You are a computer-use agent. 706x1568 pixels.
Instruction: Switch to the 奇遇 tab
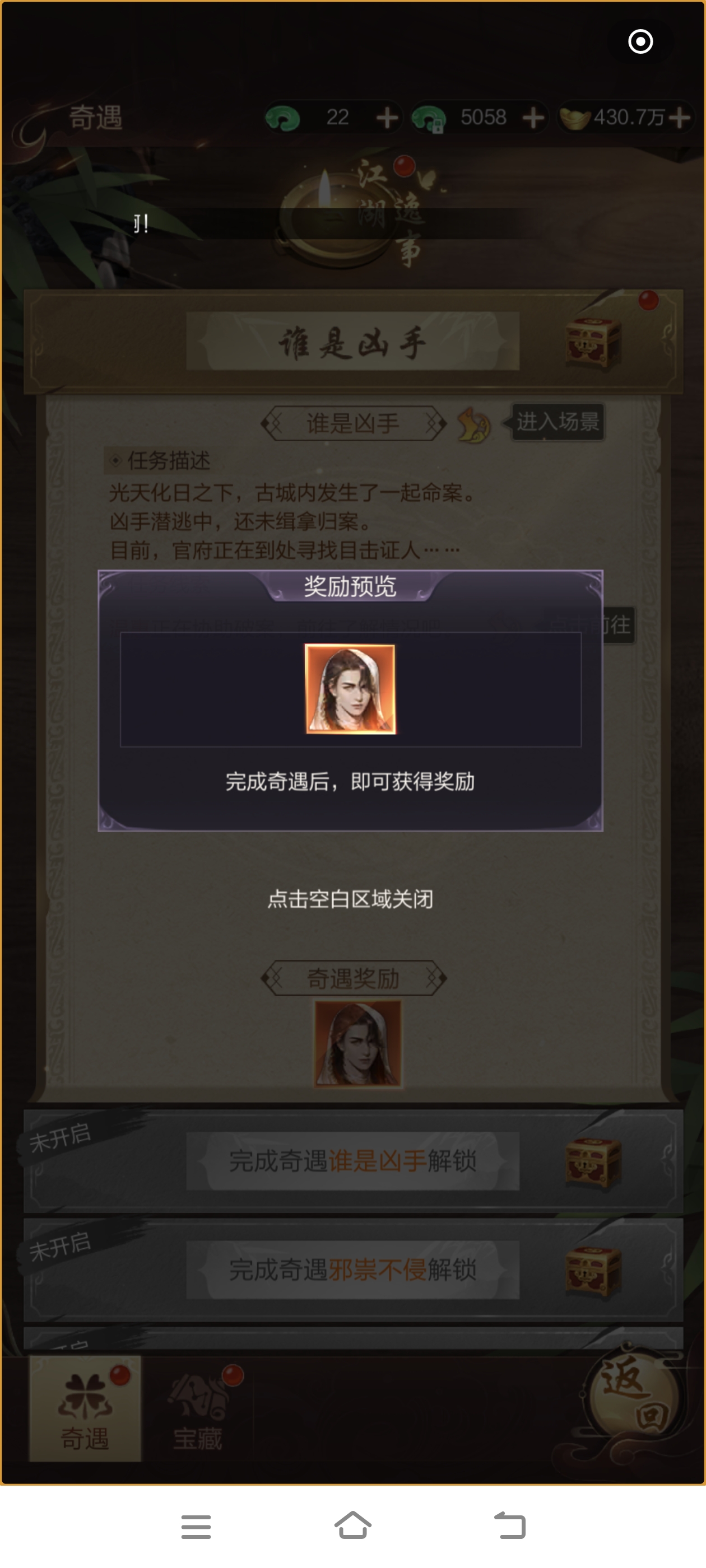tap(85, 1408)
